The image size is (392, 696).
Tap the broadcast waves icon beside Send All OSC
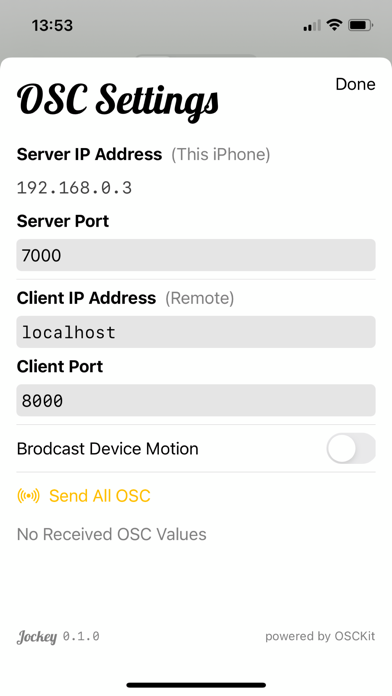28,496
